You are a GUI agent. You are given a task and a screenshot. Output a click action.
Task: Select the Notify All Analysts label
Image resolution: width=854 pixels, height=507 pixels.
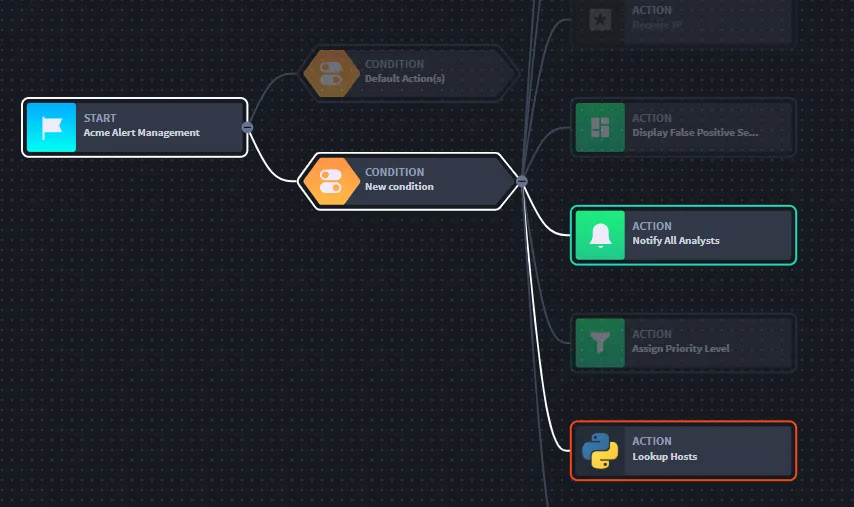pos(676,241)
